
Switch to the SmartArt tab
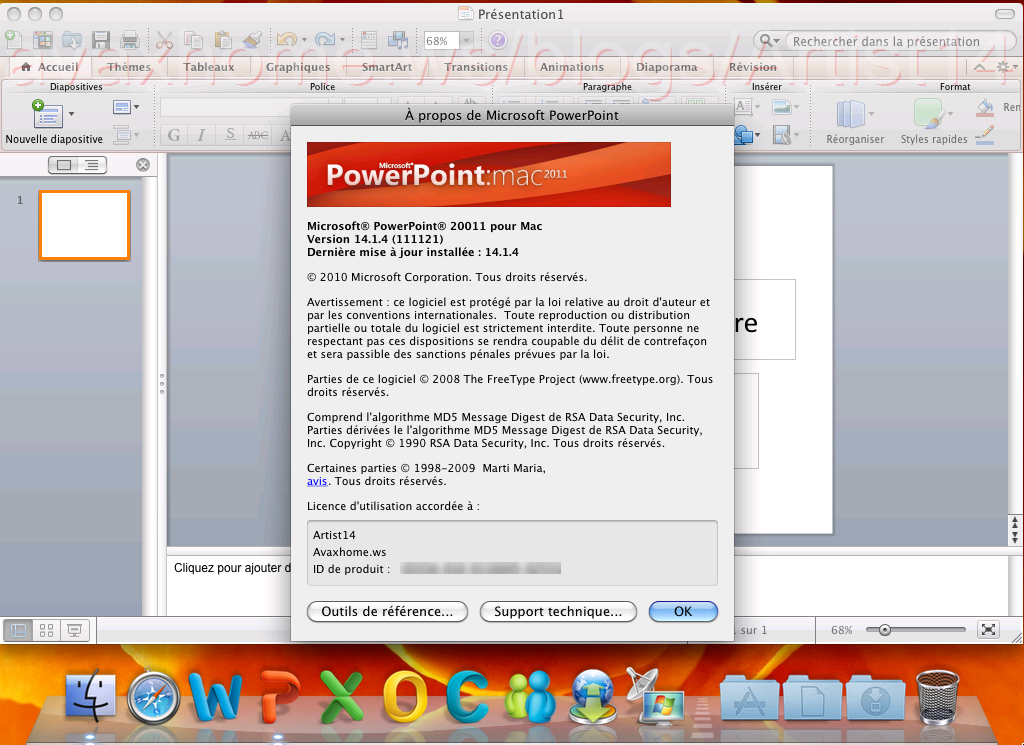point(387,67)
